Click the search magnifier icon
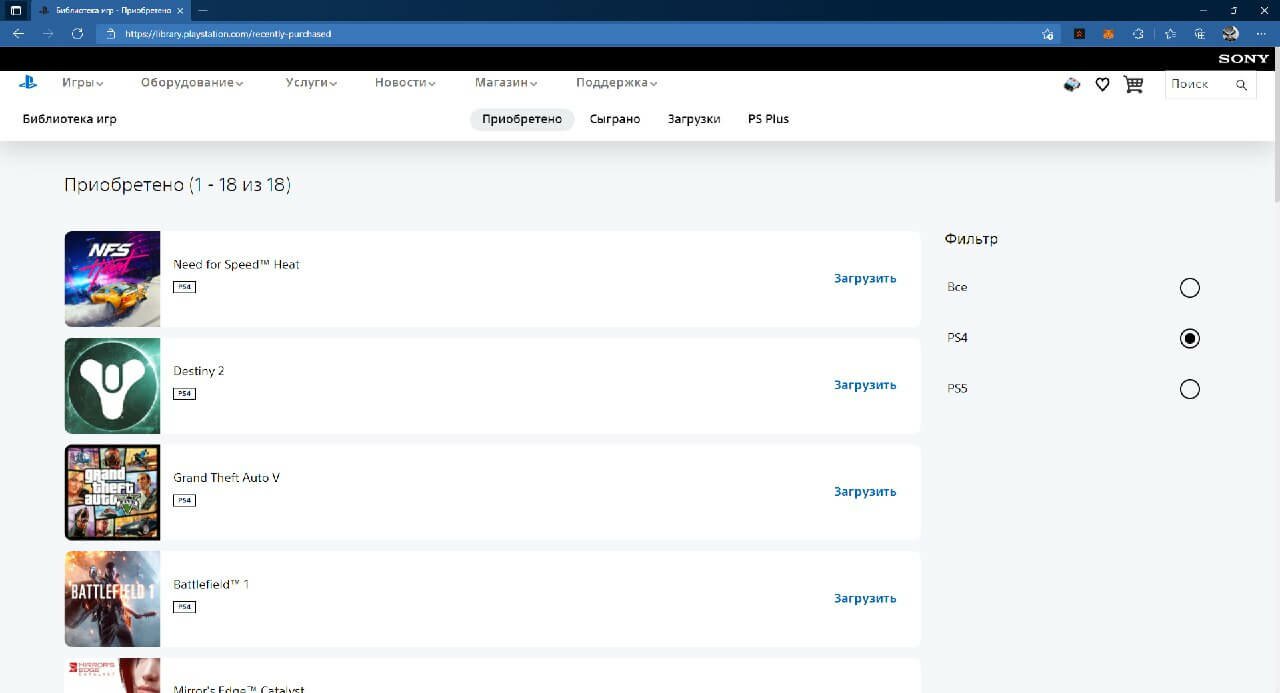This screenshot has height=693, width=1280. pyautogui.click(x=1241, y=85)
